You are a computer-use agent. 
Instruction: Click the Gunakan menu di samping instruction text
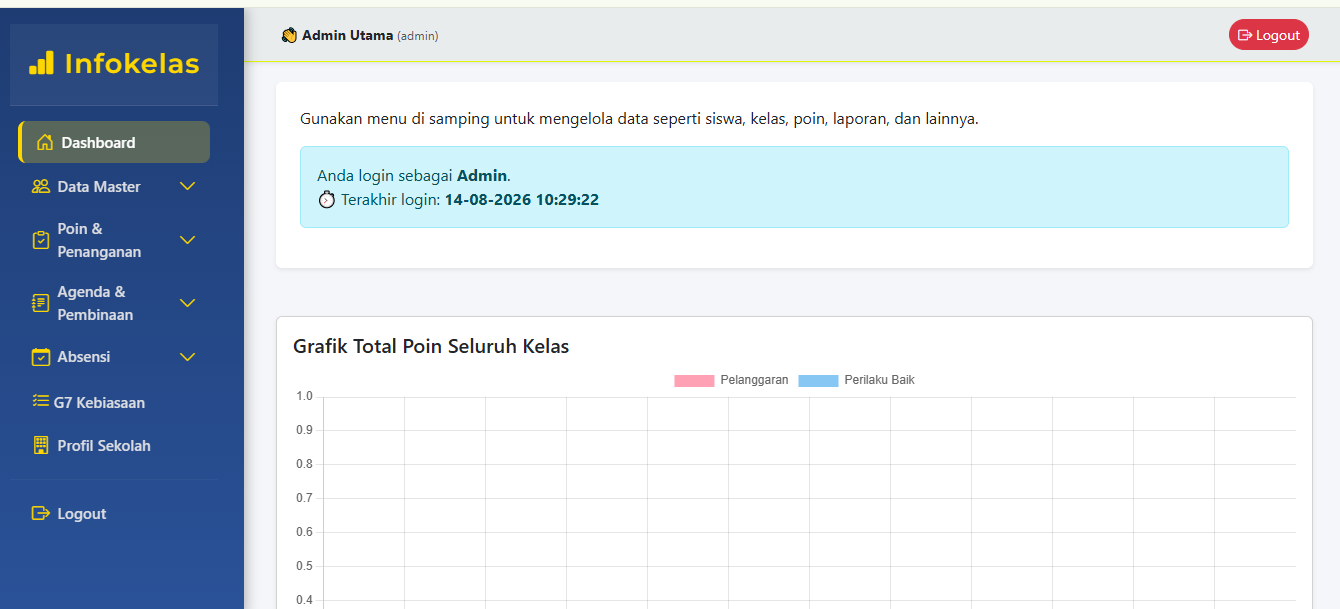639,118
